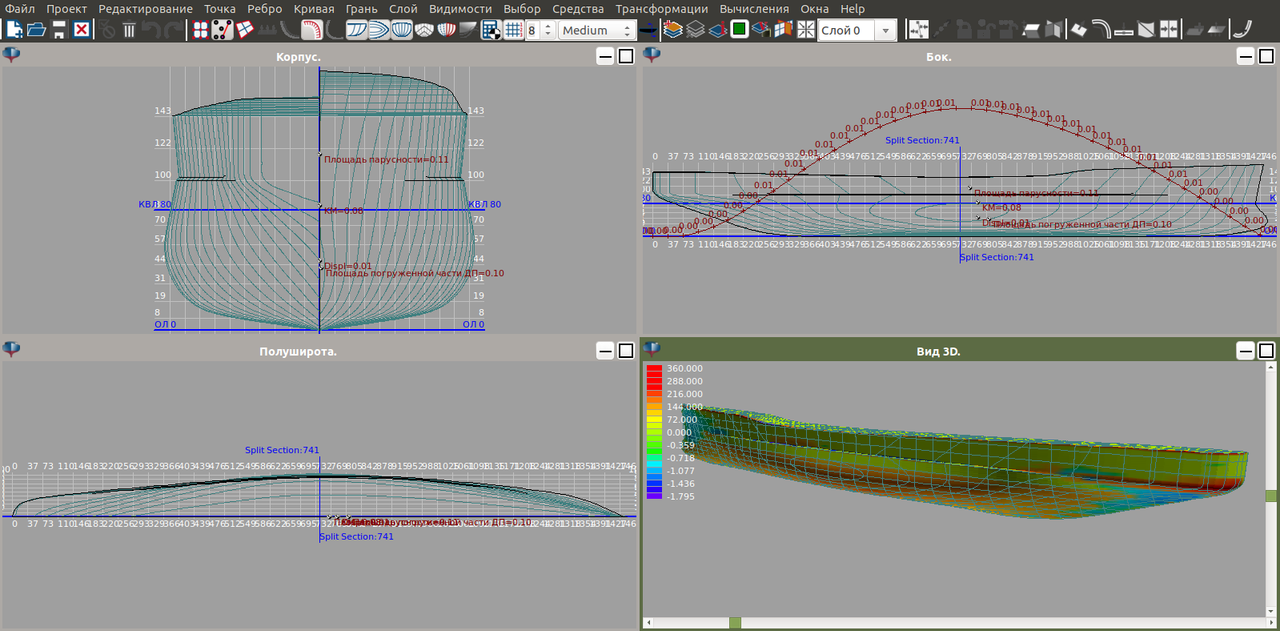Click the pin icon of Корпус window
Screen dimensions: 1280x631
tap(12, 55)
